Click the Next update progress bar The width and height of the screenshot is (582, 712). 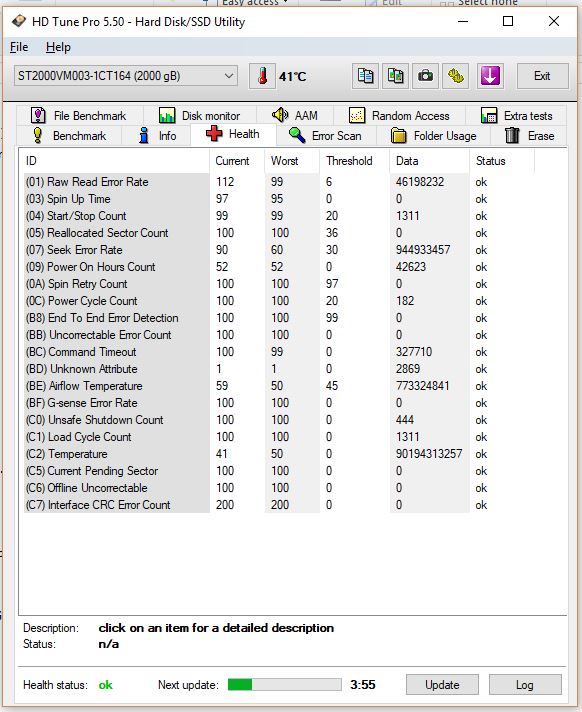pyautogui.click(x=285, y=684)
